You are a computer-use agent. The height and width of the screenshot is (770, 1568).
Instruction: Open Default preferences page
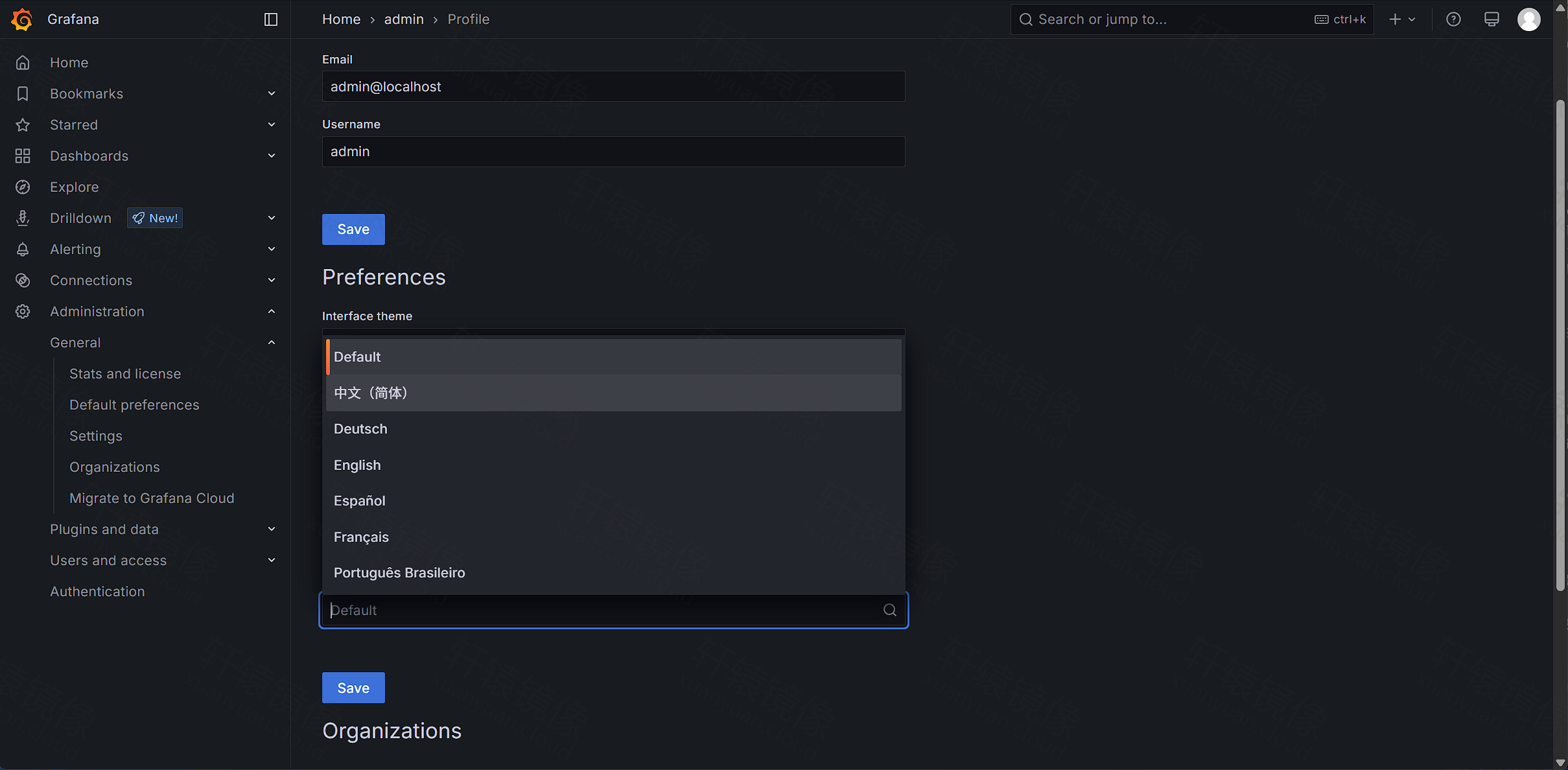134,405
